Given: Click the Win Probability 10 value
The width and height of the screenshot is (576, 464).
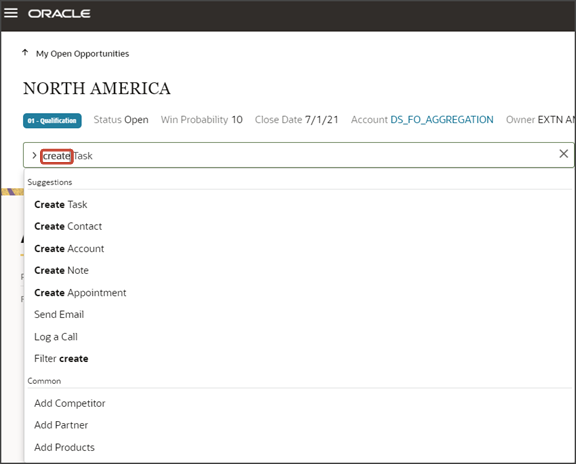Looking at the screenshot, I should point(201,120).
